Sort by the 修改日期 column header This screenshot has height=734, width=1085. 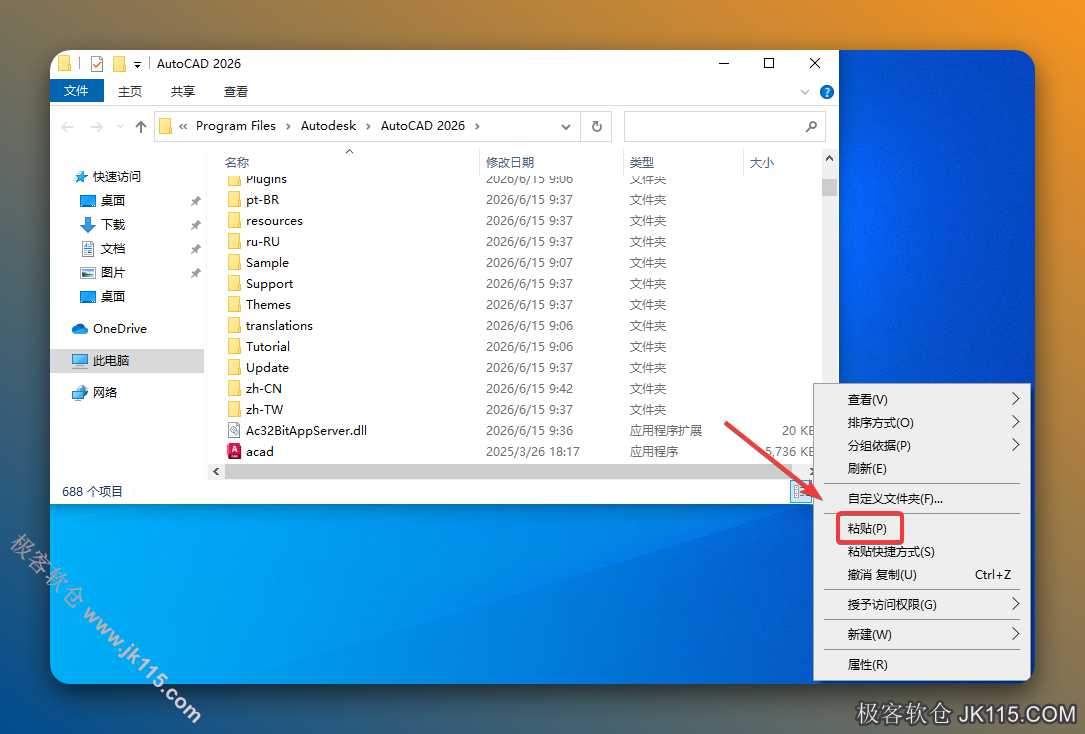click(510, 163)
